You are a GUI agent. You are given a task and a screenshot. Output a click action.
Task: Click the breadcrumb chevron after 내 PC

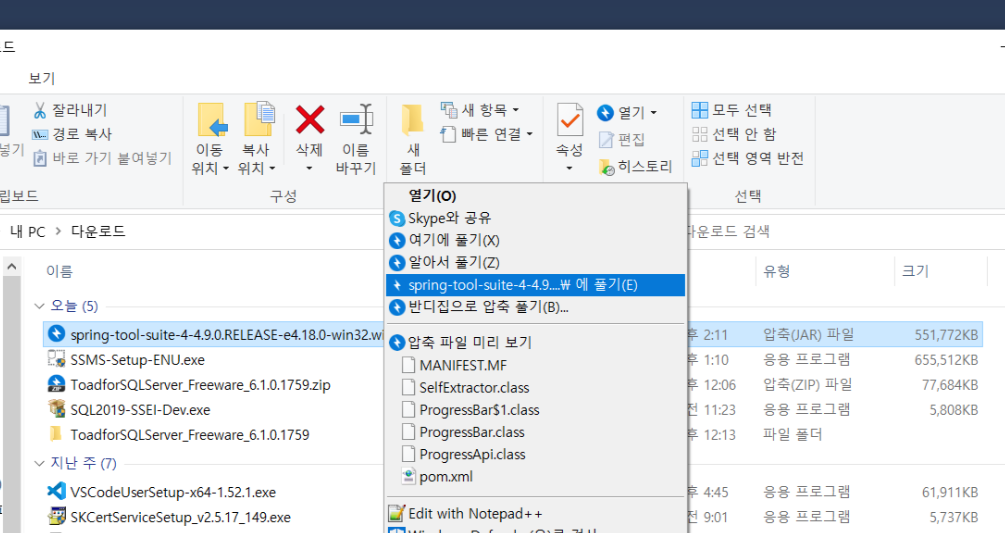pos(58,231)
